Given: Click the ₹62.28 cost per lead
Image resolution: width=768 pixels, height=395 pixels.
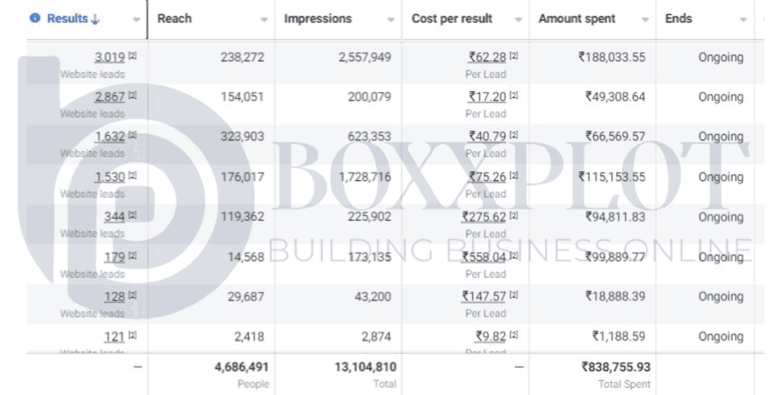Looking at the screenshot, I should tap(487, 57).
